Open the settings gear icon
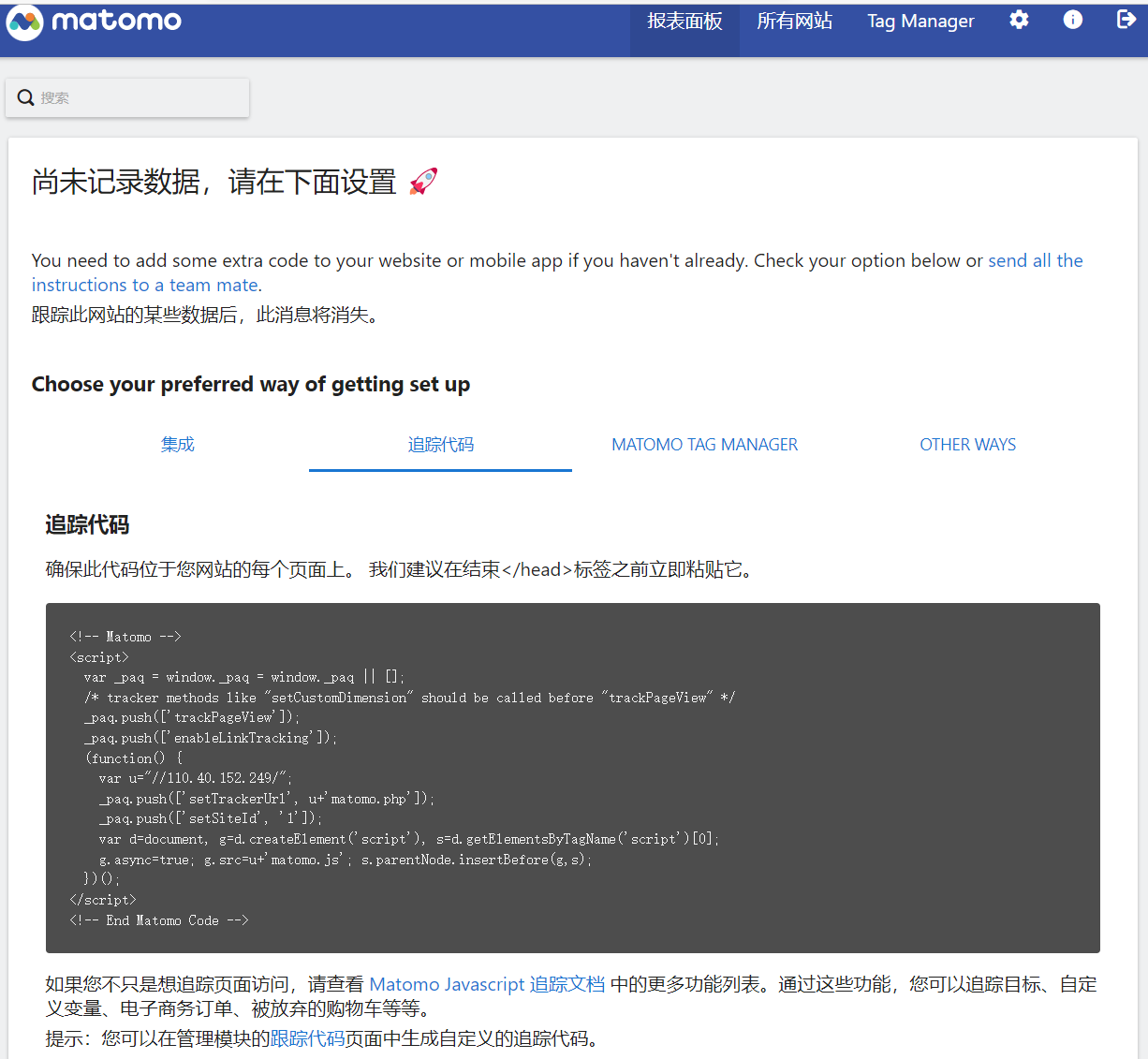Image resolution: width=1148 pixels, height=1059 pixels. [x=1019, y=20]
